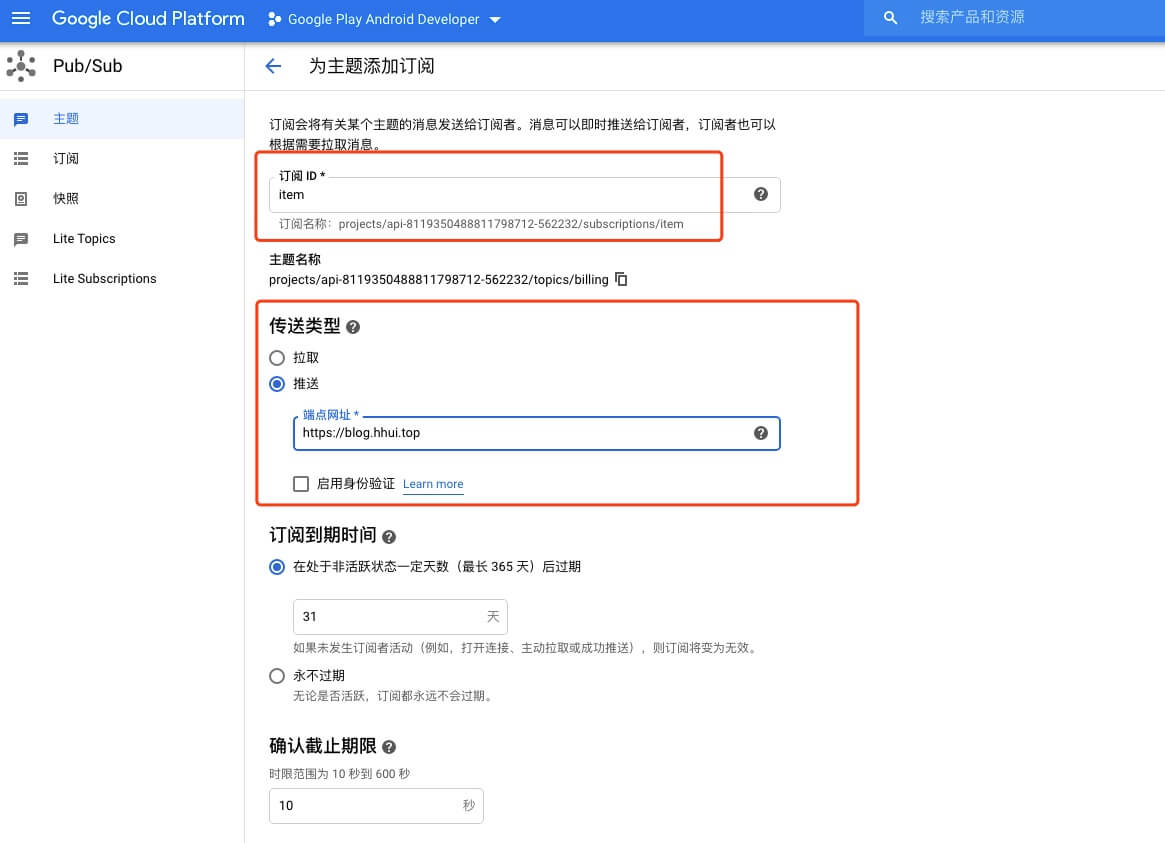Click the expiration days field showing 31
The width and height of the screenshot is (1165, 843).
click(x=400, y=616)
